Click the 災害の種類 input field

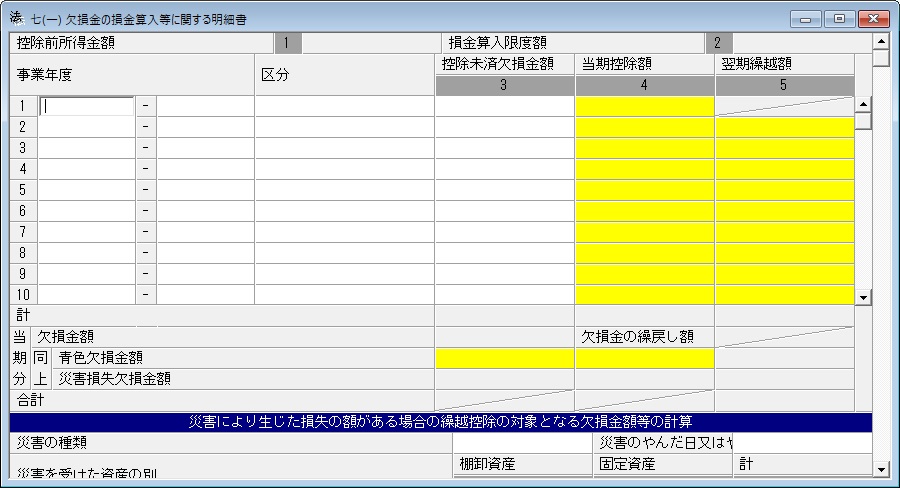[522, 443]
